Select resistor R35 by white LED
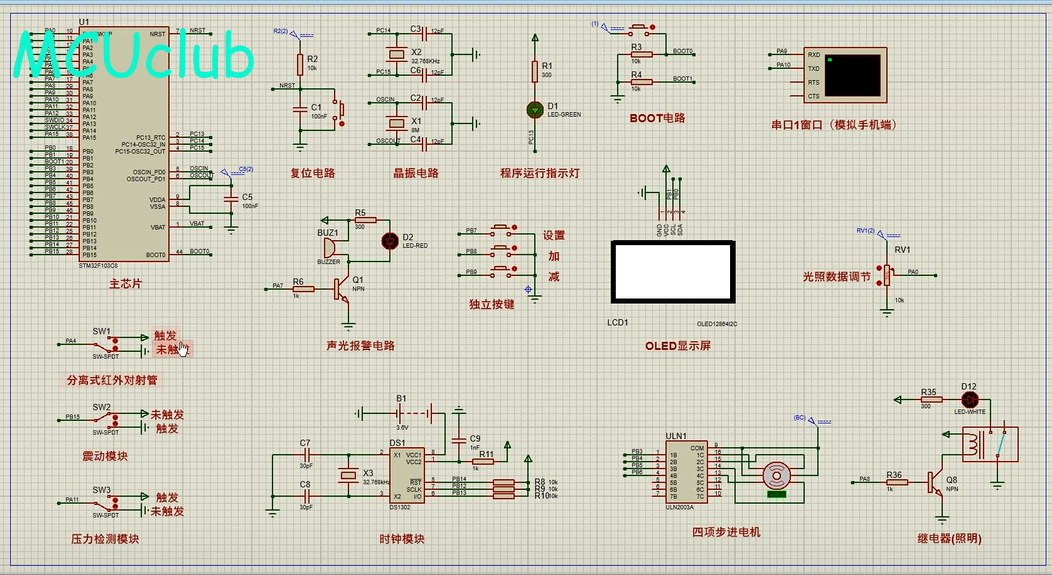Image resolution: width=1052 pixels, height=575 pixels. (930, 400)
